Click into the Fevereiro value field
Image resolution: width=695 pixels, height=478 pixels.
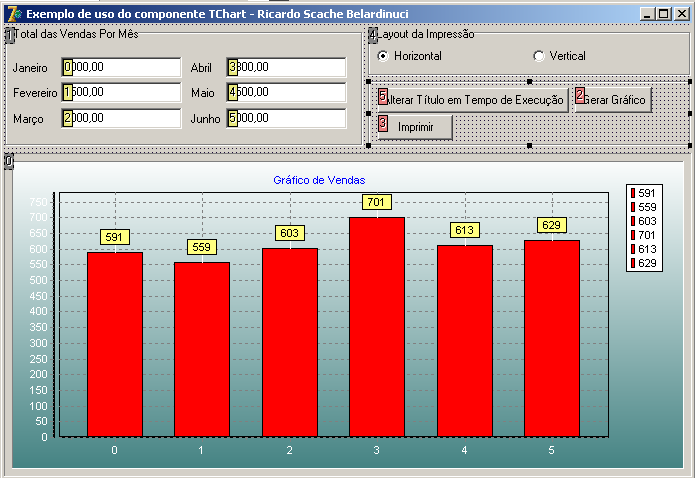120,92
